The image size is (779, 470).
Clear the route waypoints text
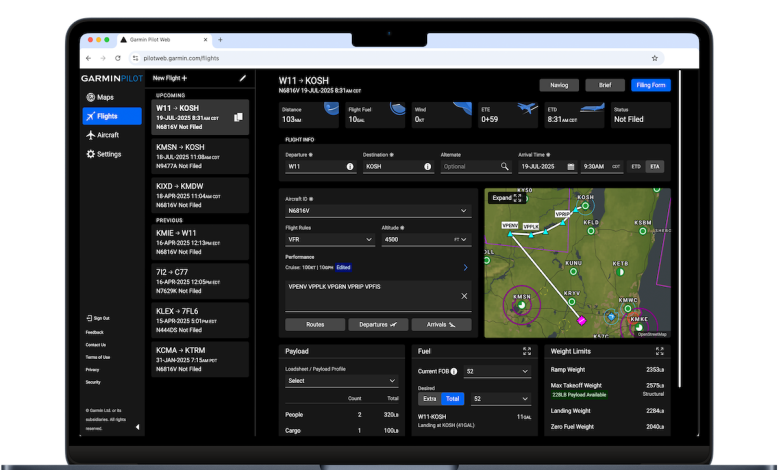(x=464, y=296)
